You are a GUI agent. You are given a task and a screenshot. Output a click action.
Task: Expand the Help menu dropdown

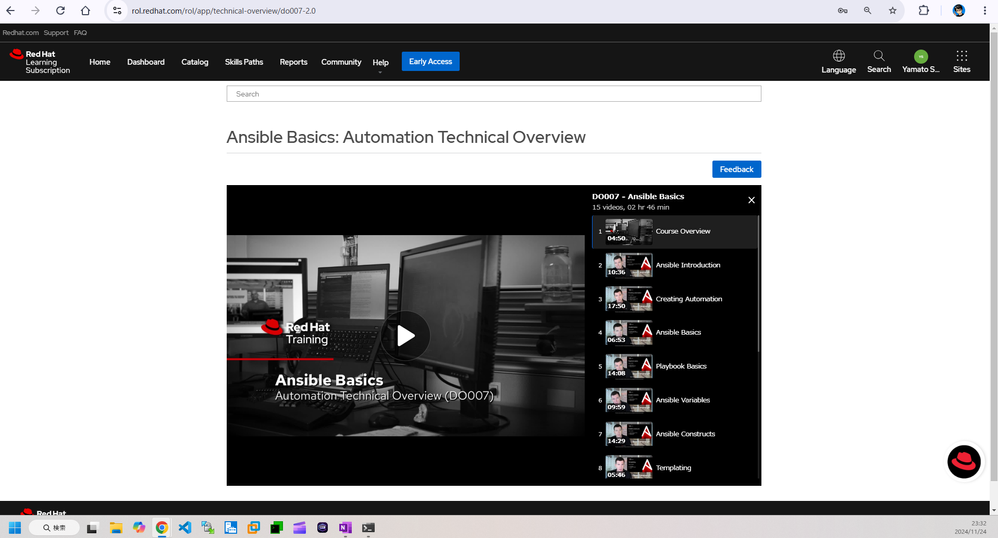[x=380, y=63]
